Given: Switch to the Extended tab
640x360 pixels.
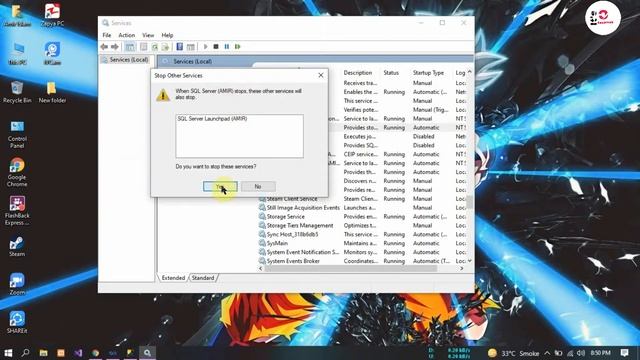Looking at the screenshot, I should pos(173,278).
